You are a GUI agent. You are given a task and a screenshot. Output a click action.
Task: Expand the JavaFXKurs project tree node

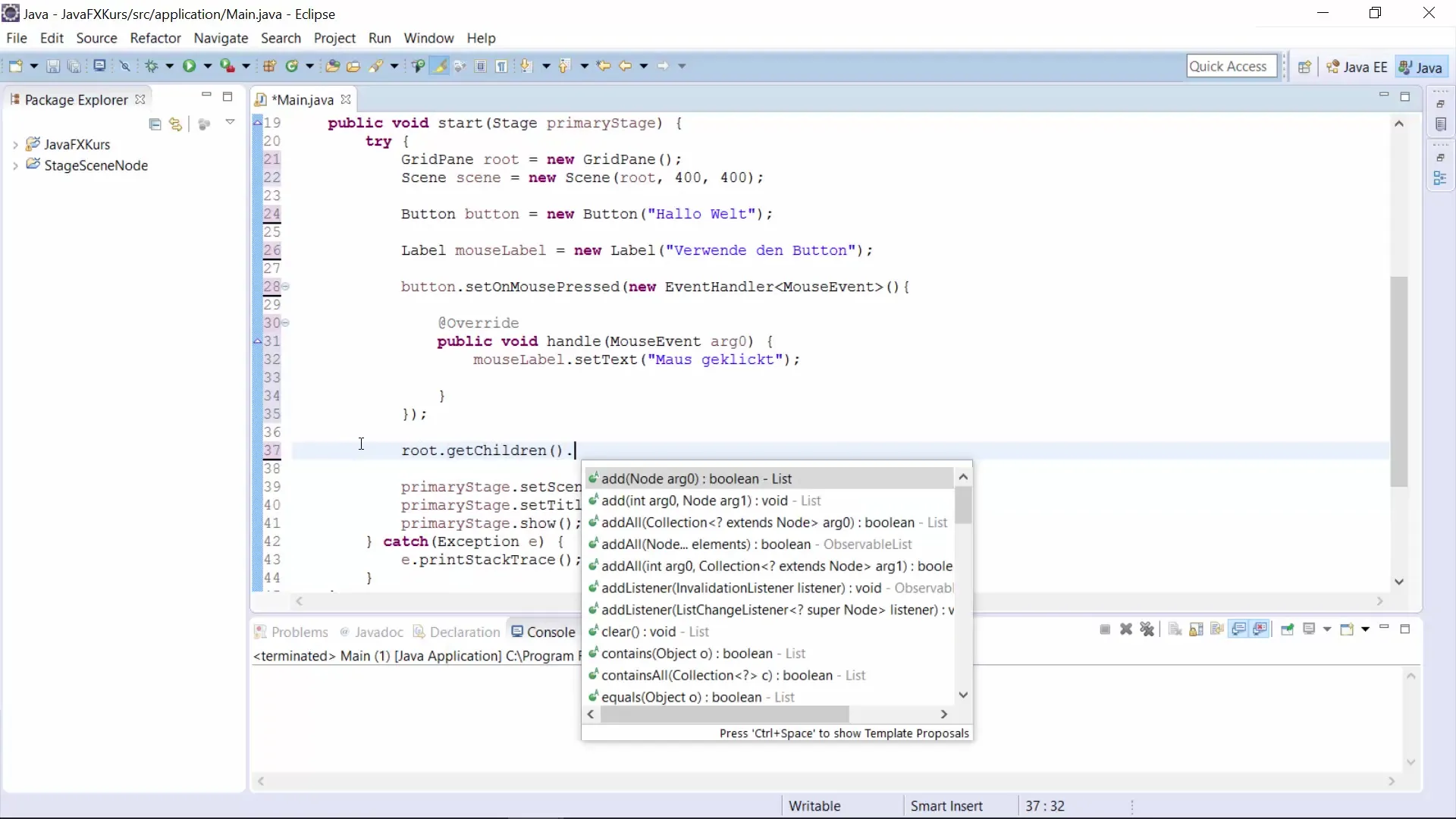tap(15, 144)
